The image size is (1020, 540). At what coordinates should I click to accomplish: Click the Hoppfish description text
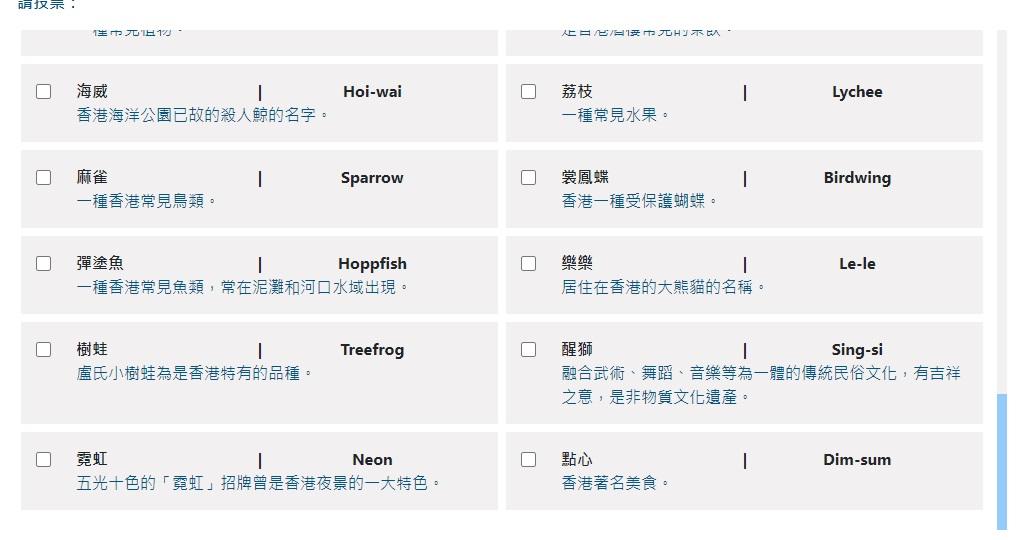pos(243,287)
